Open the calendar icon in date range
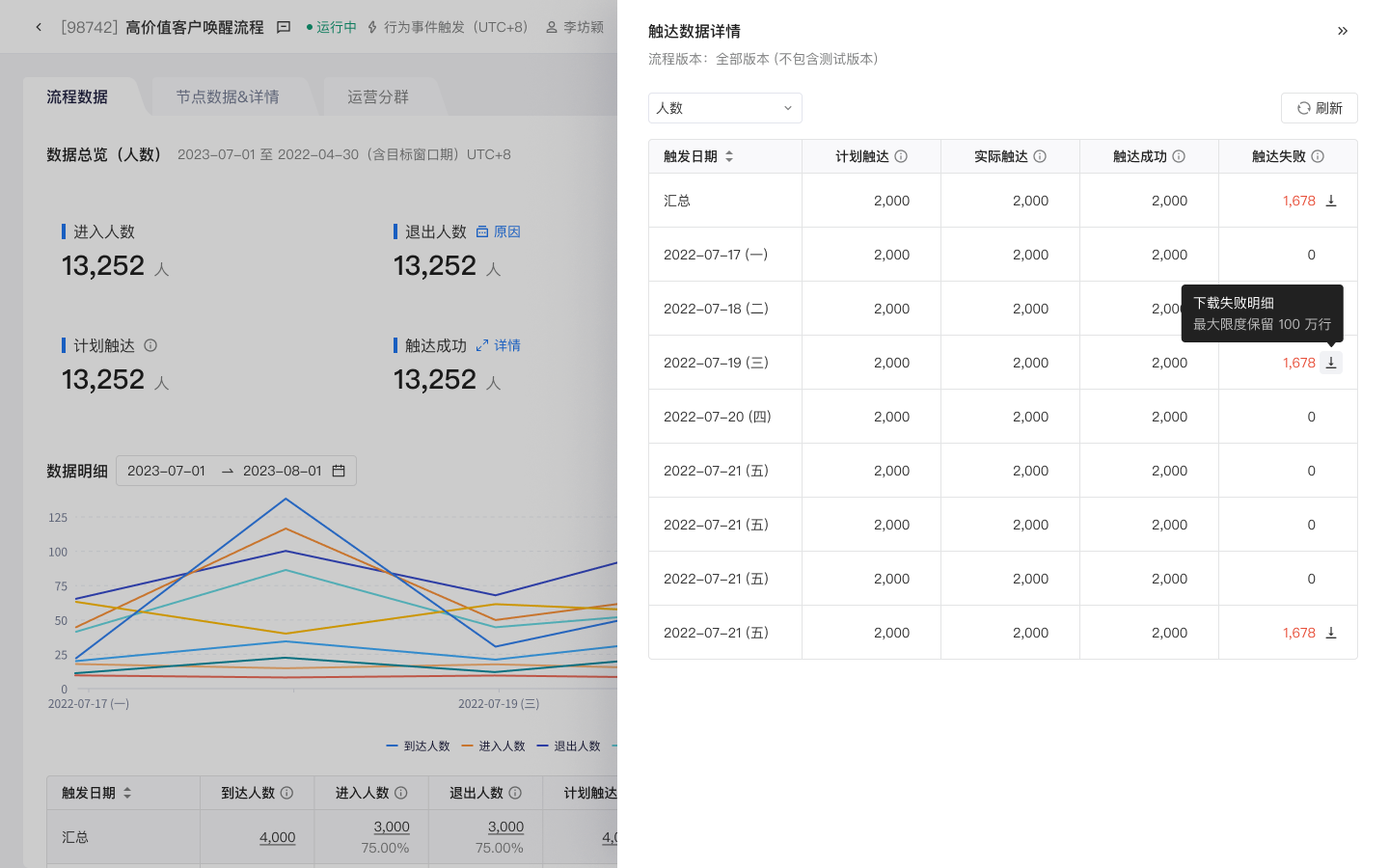Viewport: 1389px width, 868px height. (339, 471)
